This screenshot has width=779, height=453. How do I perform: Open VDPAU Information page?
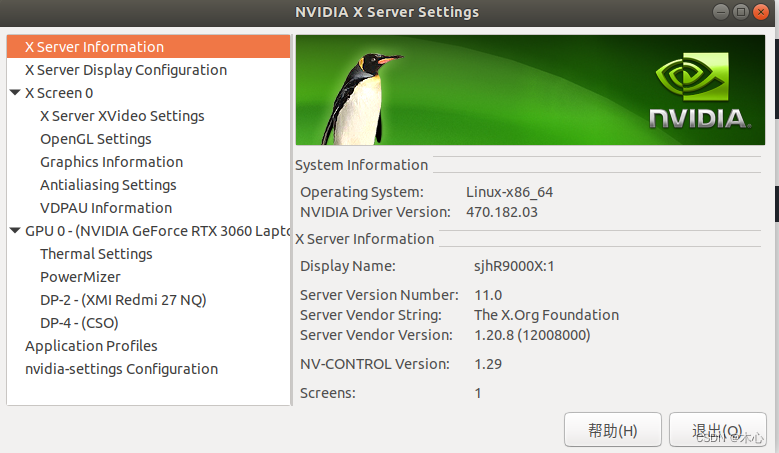coord(106,208)
